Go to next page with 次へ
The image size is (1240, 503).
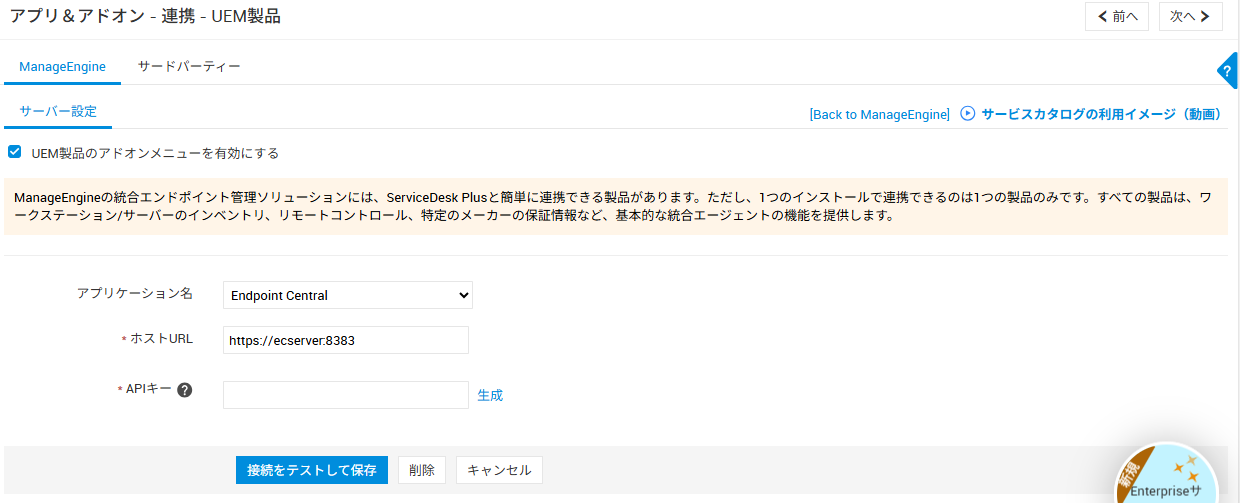(1190, 16)
